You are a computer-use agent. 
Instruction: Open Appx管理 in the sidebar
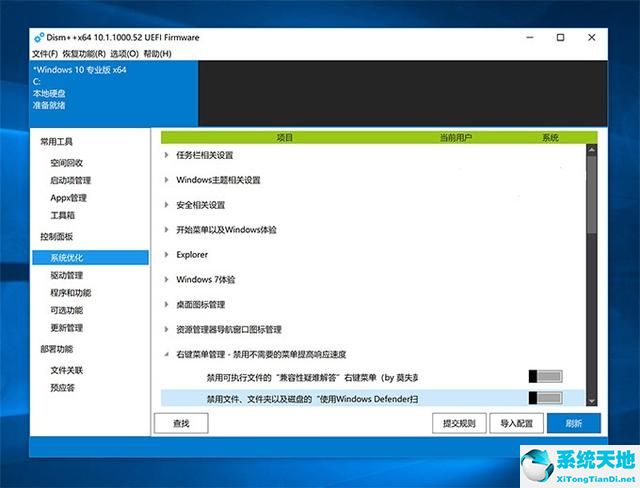[69, 198]
